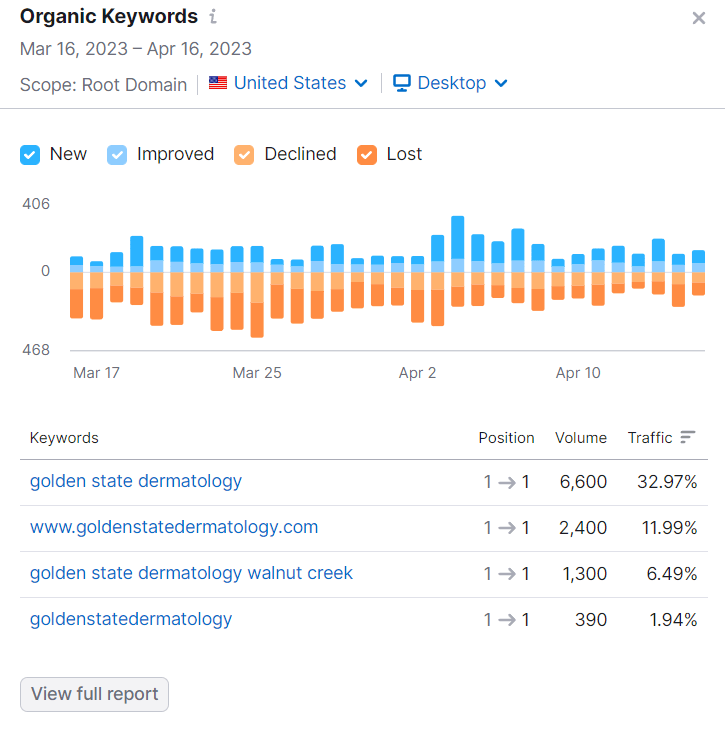Image resolution: width=725 pixels, height=732 pixels.
Task: Uncheck the Lost keywords checkbox
Action: pyautogui.click(x=367, y=155)
